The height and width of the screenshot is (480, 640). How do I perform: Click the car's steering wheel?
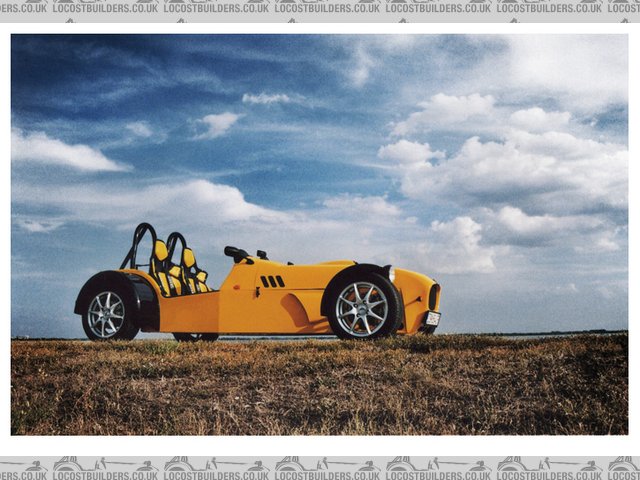(236, 254)
